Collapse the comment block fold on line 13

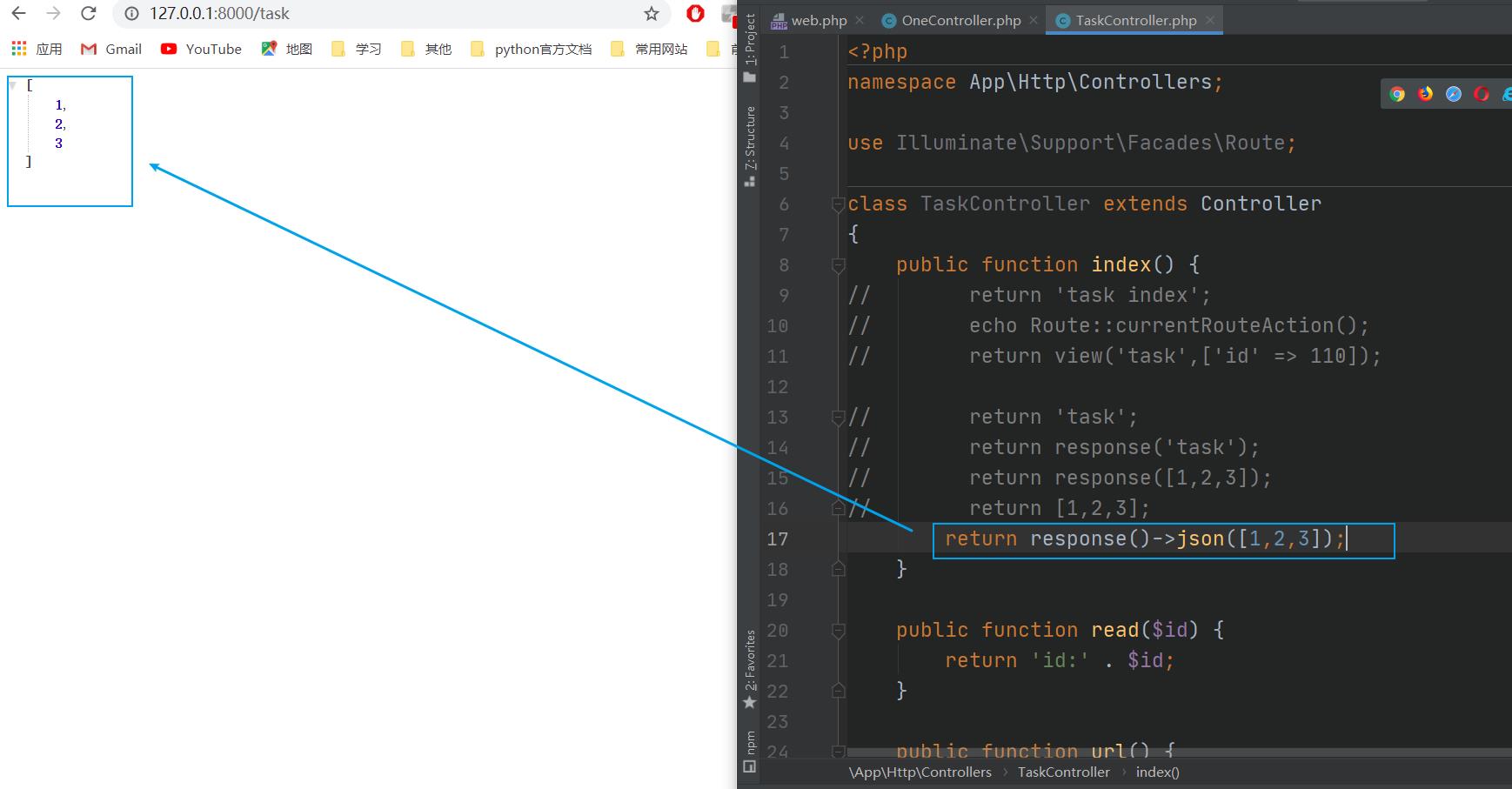point(839,418)
